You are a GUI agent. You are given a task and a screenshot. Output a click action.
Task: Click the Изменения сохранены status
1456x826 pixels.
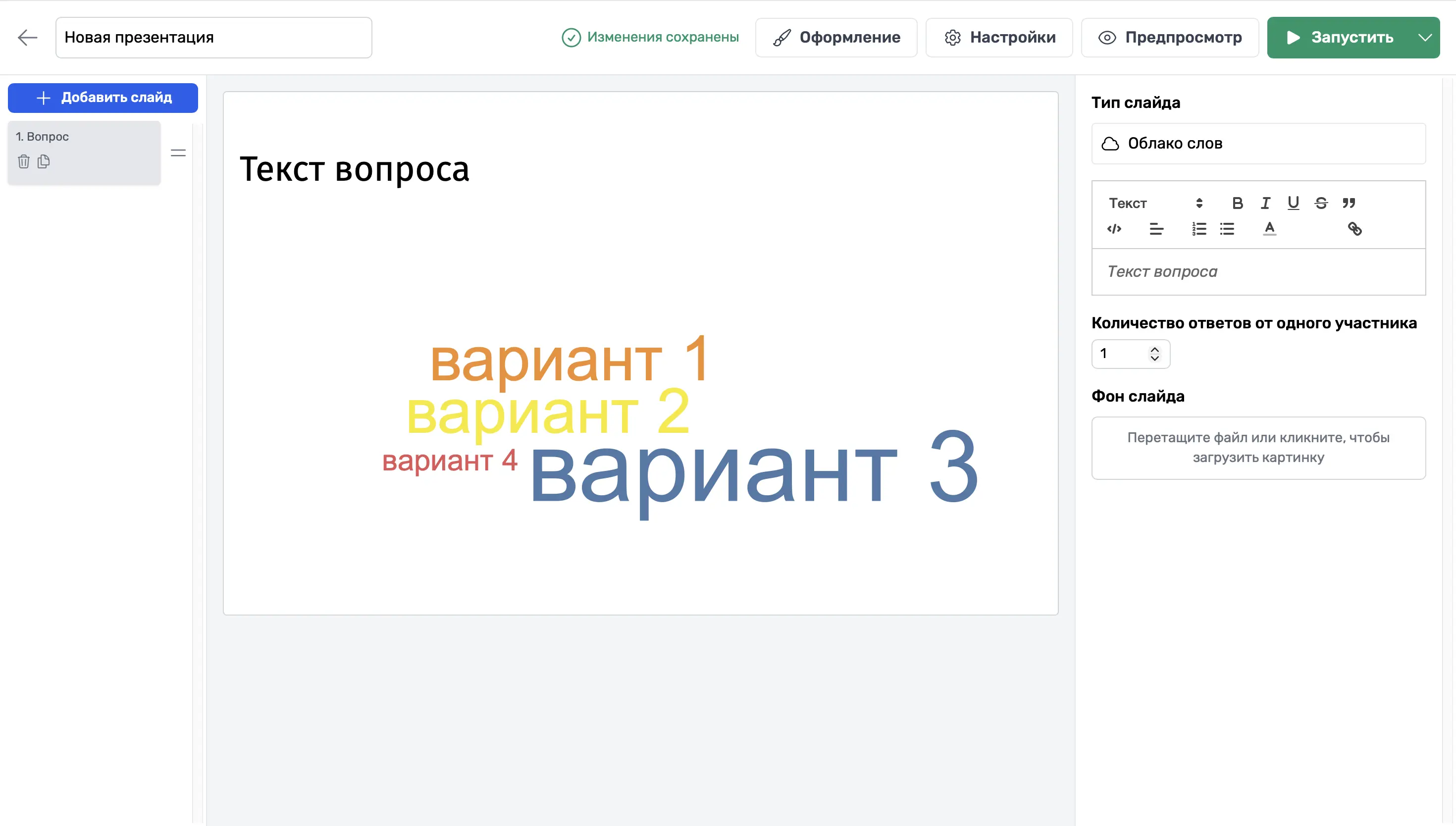point(650,38)
